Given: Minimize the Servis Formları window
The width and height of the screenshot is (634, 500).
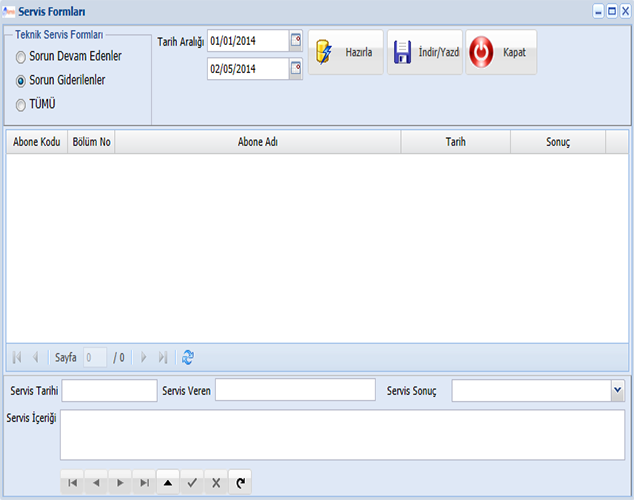Looking at the screenshot, I should point(598,12).
